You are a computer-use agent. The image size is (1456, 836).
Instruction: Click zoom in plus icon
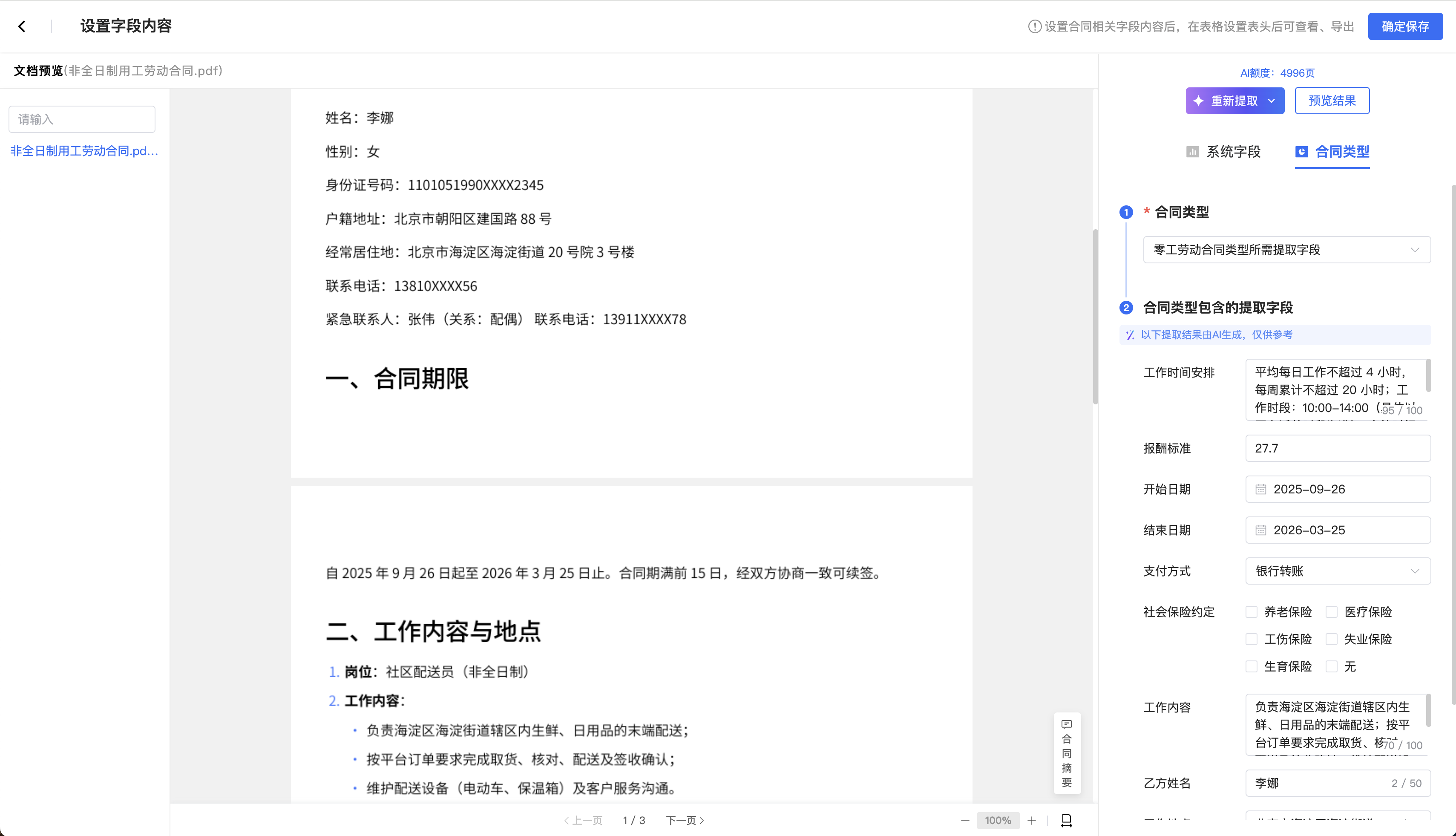tap(1031, 821)
